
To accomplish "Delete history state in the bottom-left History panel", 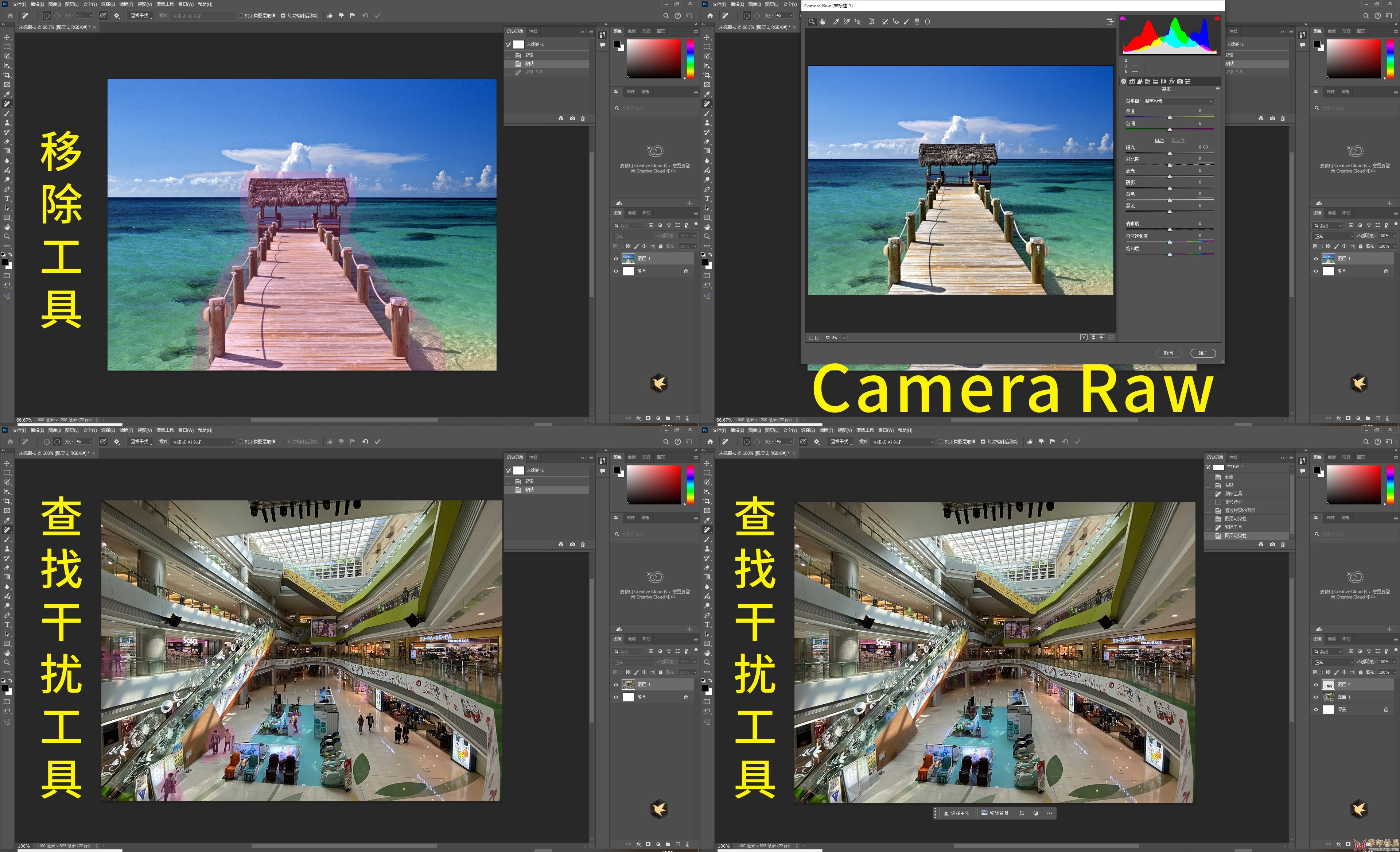I will (x=582, y=545).
